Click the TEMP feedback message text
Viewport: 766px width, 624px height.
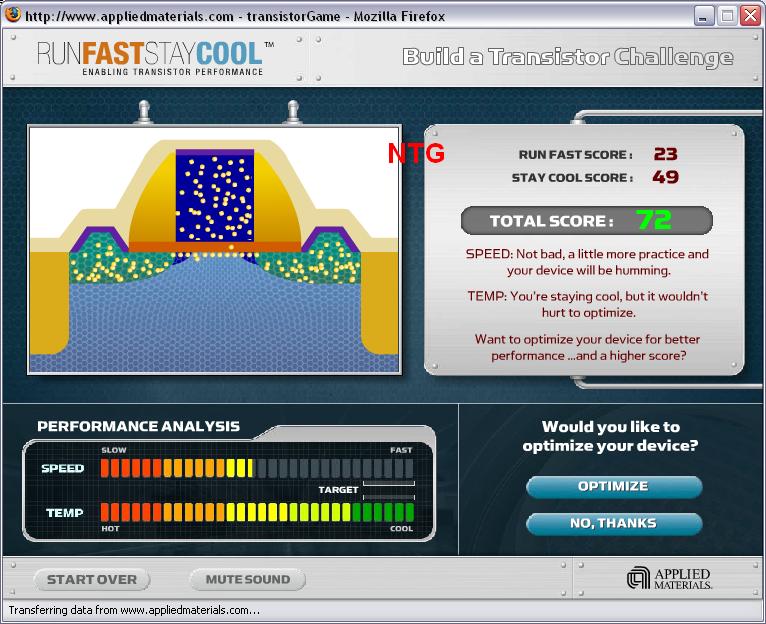588,304
